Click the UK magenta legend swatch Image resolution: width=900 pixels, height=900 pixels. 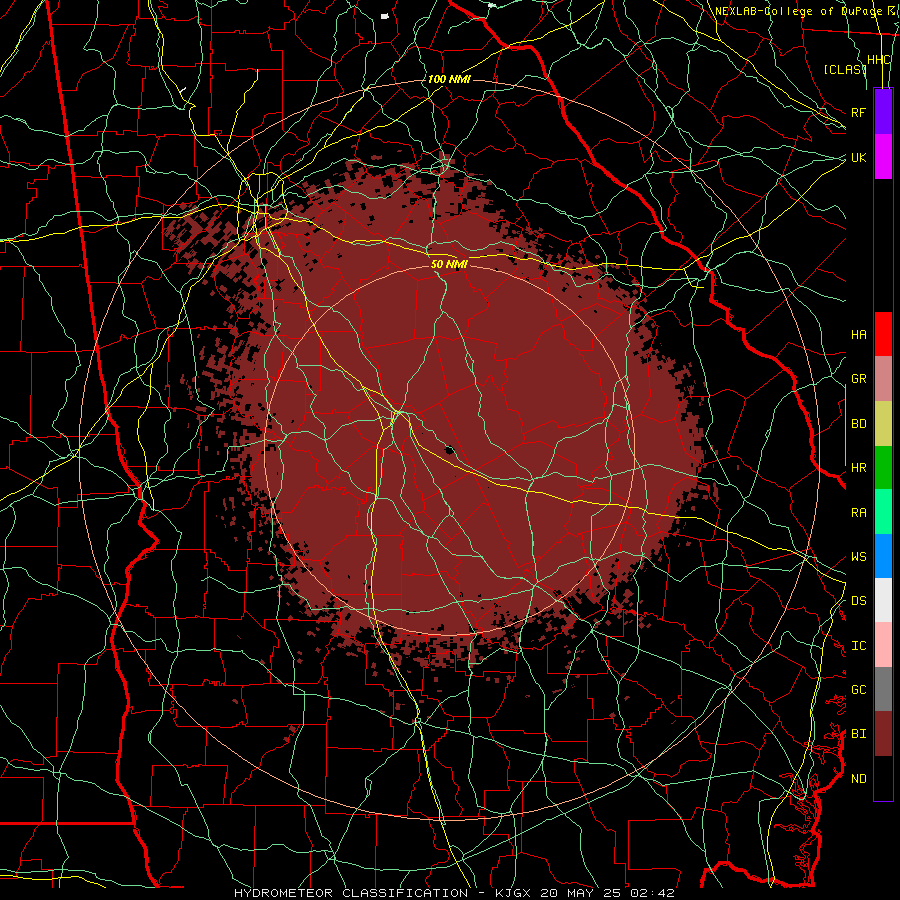(883, 157)
